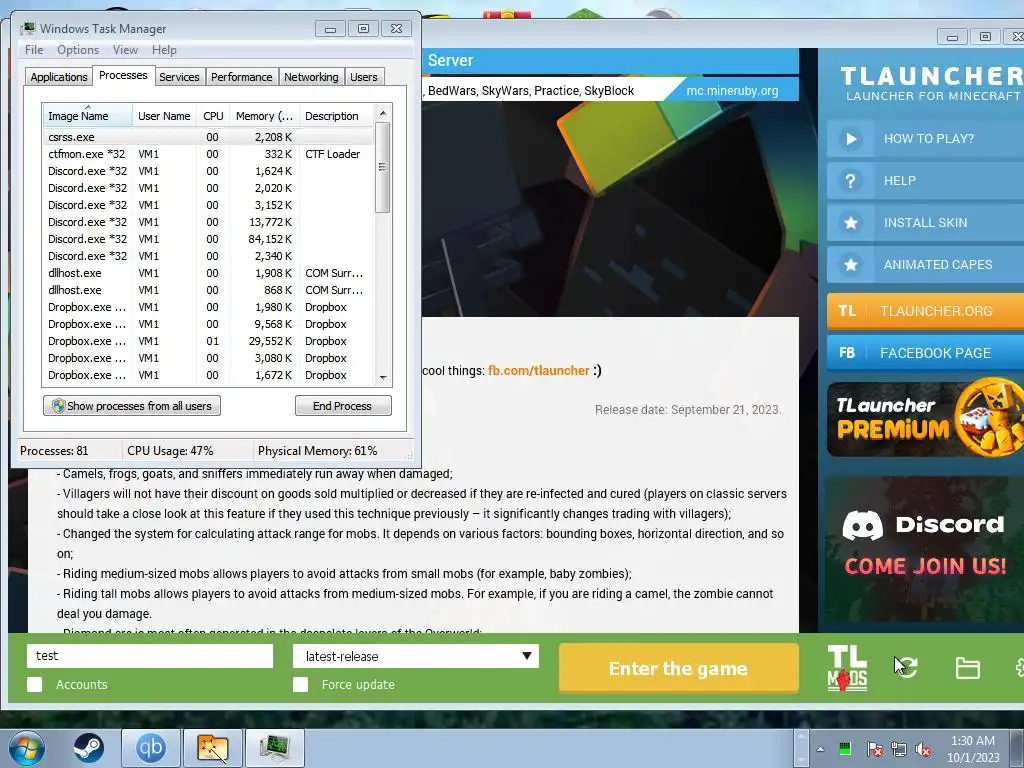Click the process list scroll up arrow
The image size is (1024, 768).
click(383, 113)
